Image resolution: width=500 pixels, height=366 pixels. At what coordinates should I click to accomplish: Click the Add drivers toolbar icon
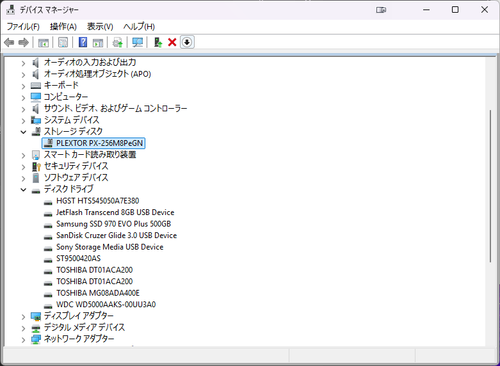pos(158,42)
